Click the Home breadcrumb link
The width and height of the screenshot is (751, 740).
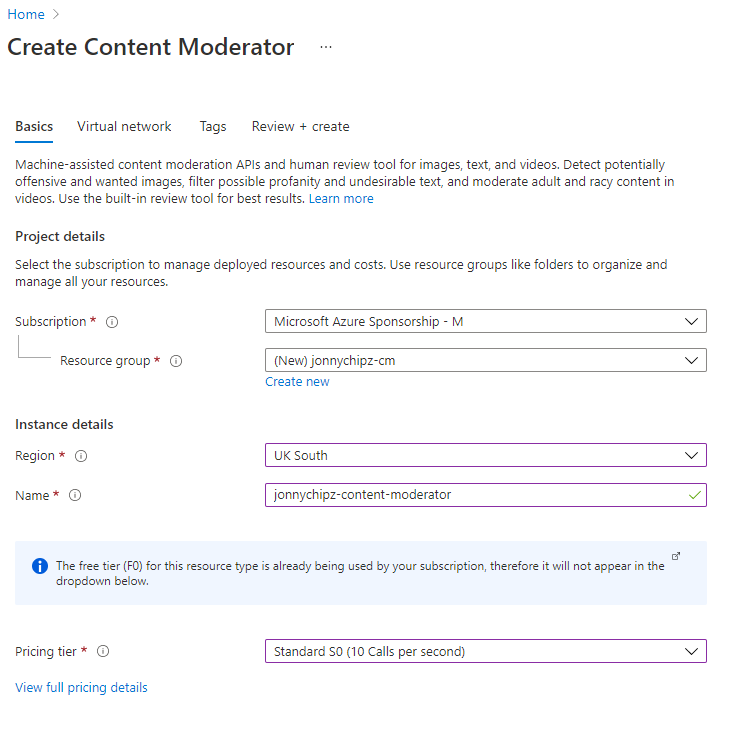tap(26, 14)
